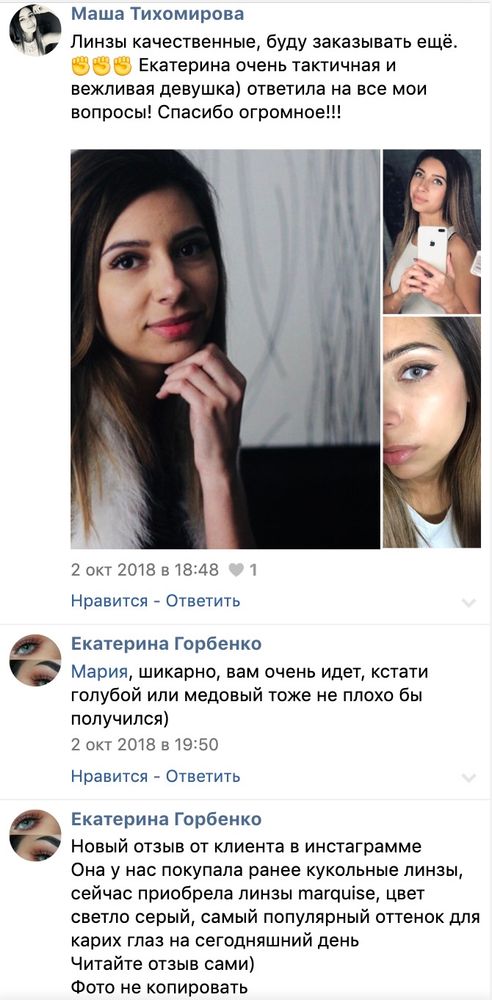
Task: Click Нравится under Маша's comment
Action: [x=109, y=601]
